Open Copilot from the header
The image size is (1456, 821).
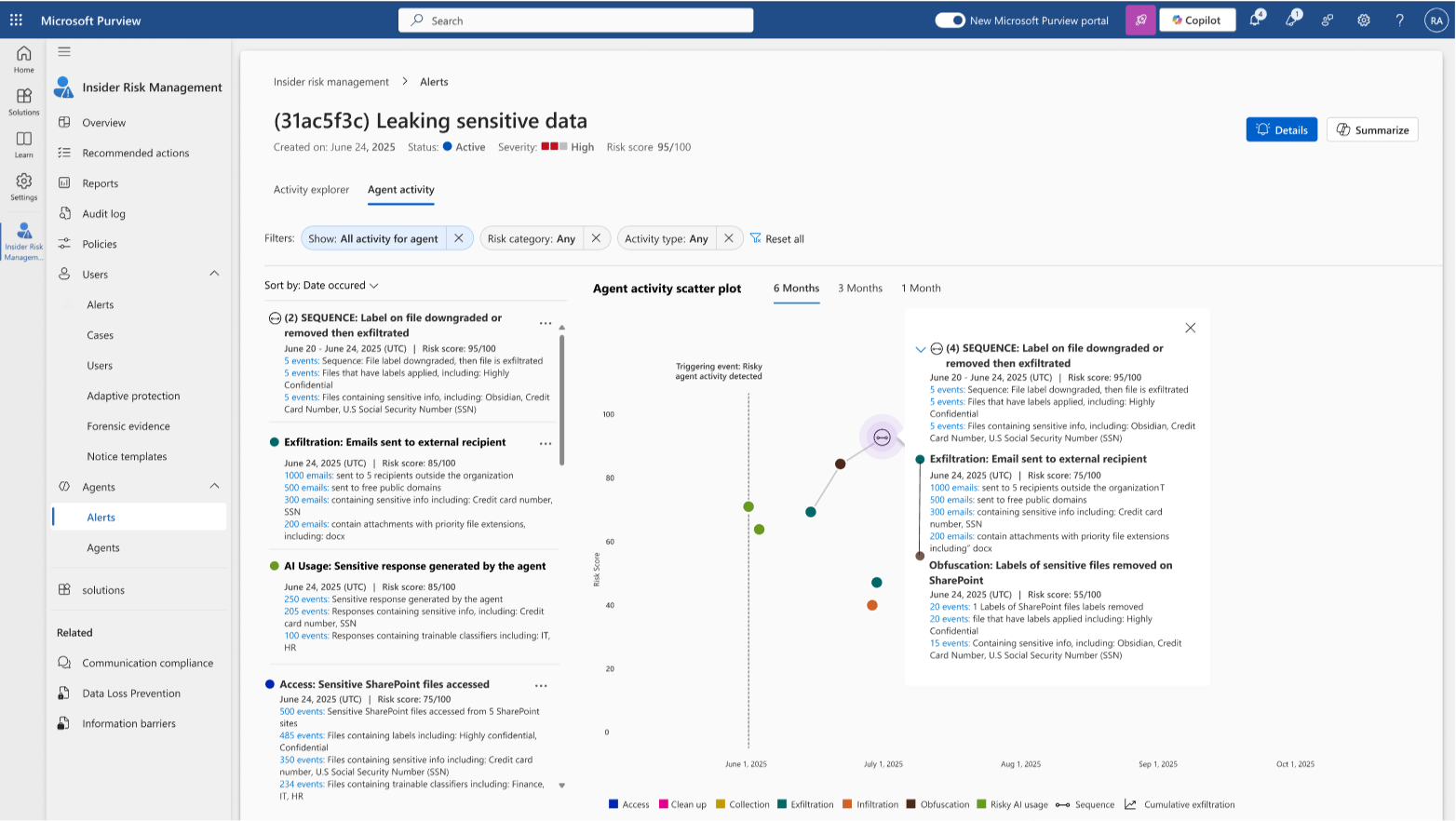pos(1197,20)
